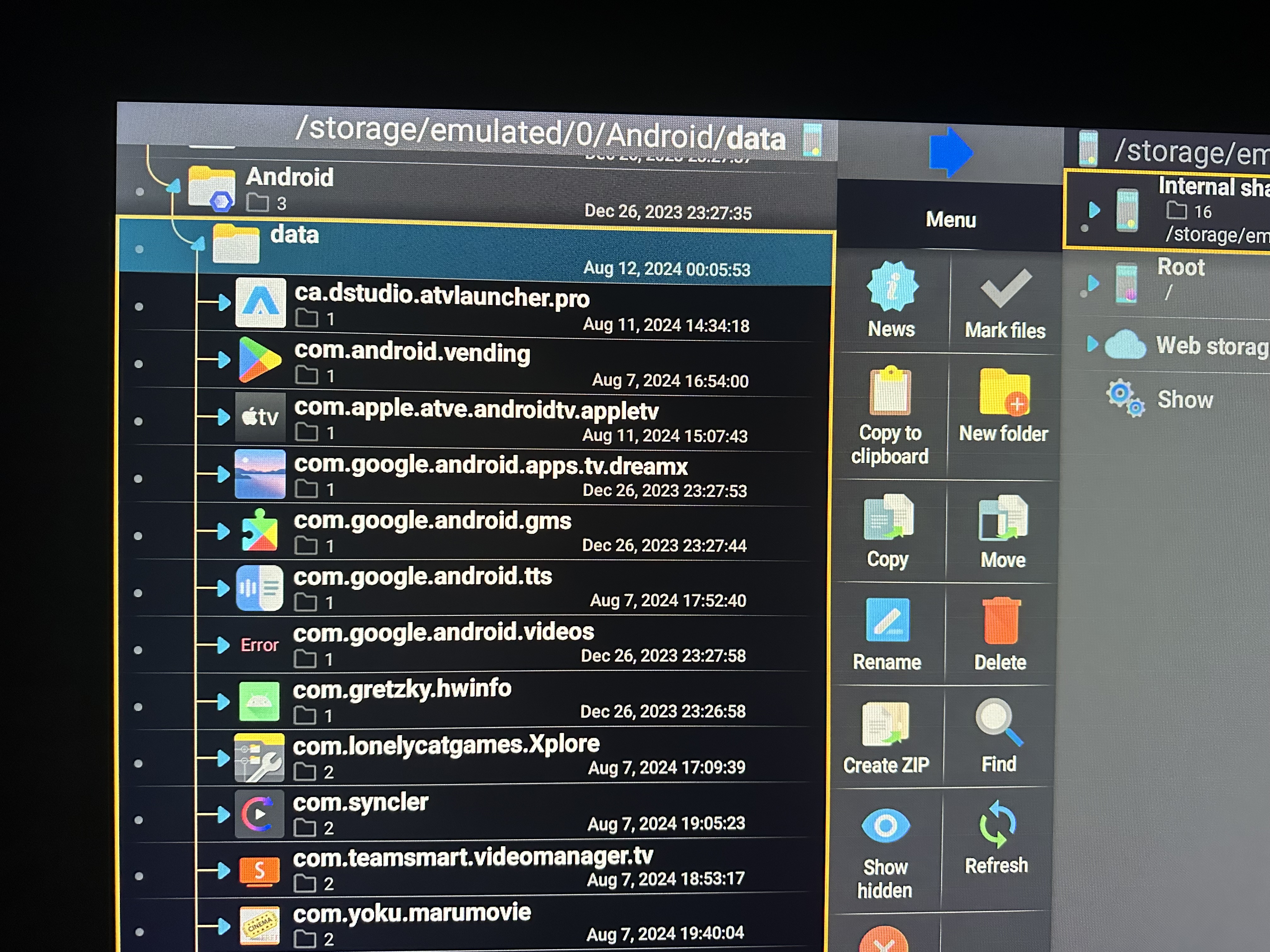Screen dimensions: 1270x952
Task: Expand Internal shared storage in right pane
Action: point(1094,210)
